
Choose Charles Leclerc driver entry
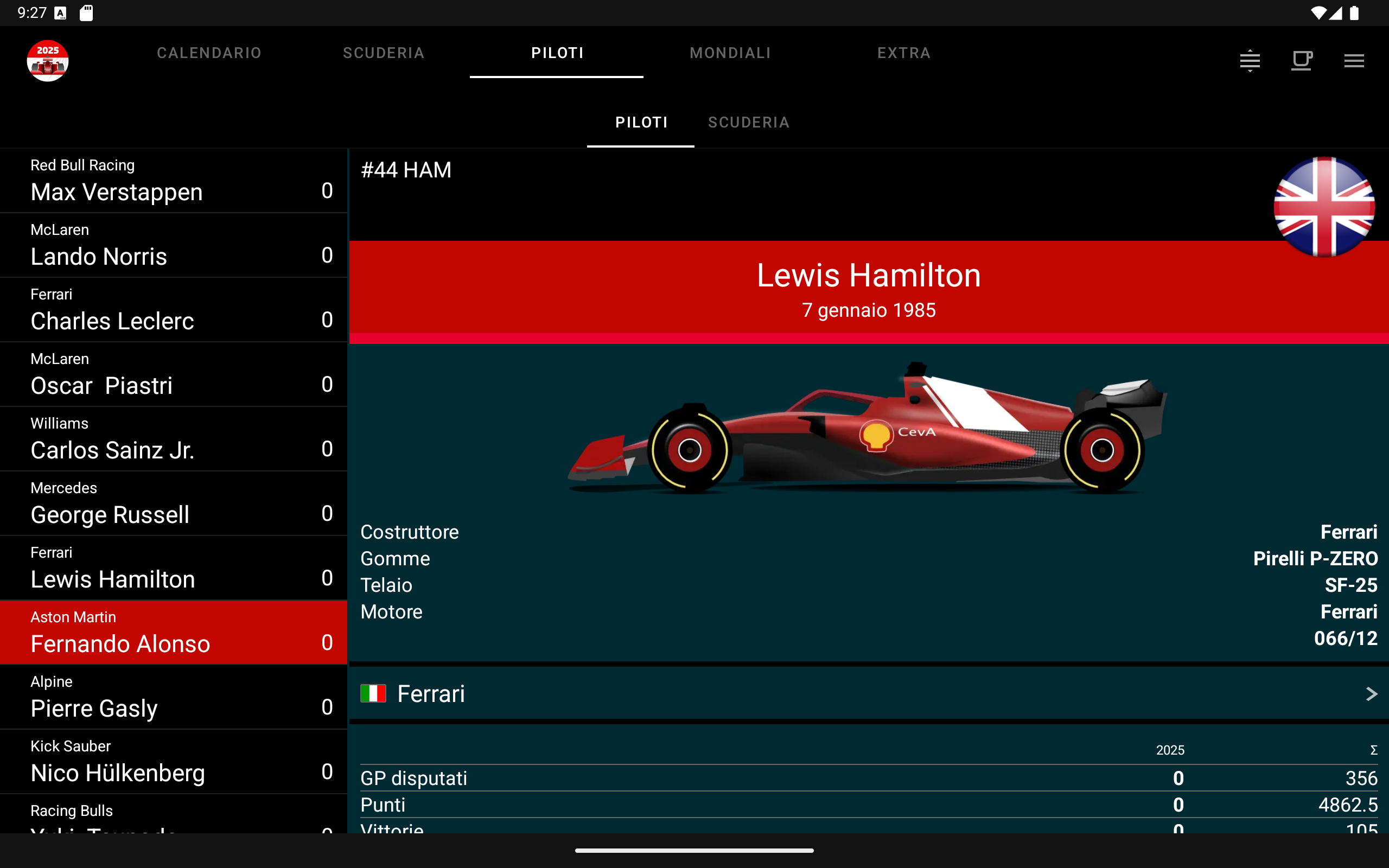click(x=173, y=310)
